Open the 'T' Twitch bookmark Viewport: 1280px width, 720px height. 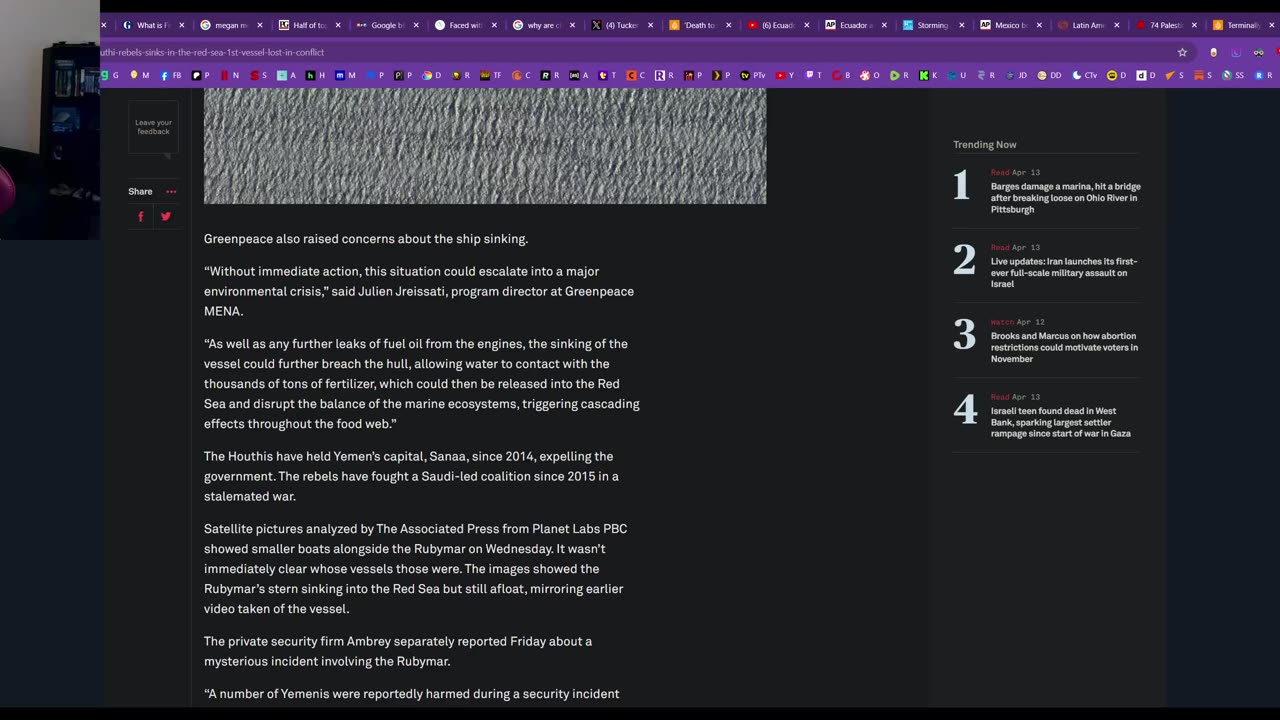click(814, 75)
